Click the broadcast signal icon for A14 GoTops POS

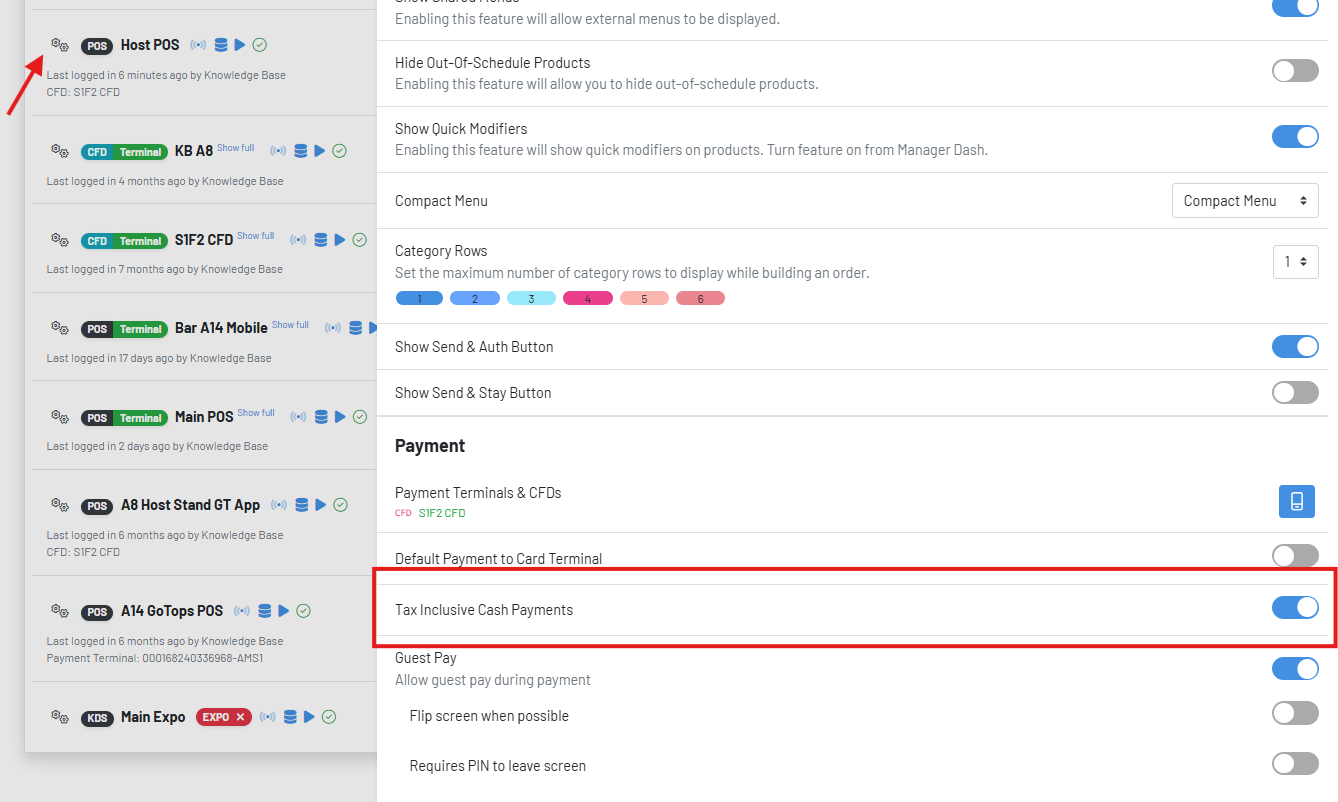pyautogui.click(x=242, y=611)
